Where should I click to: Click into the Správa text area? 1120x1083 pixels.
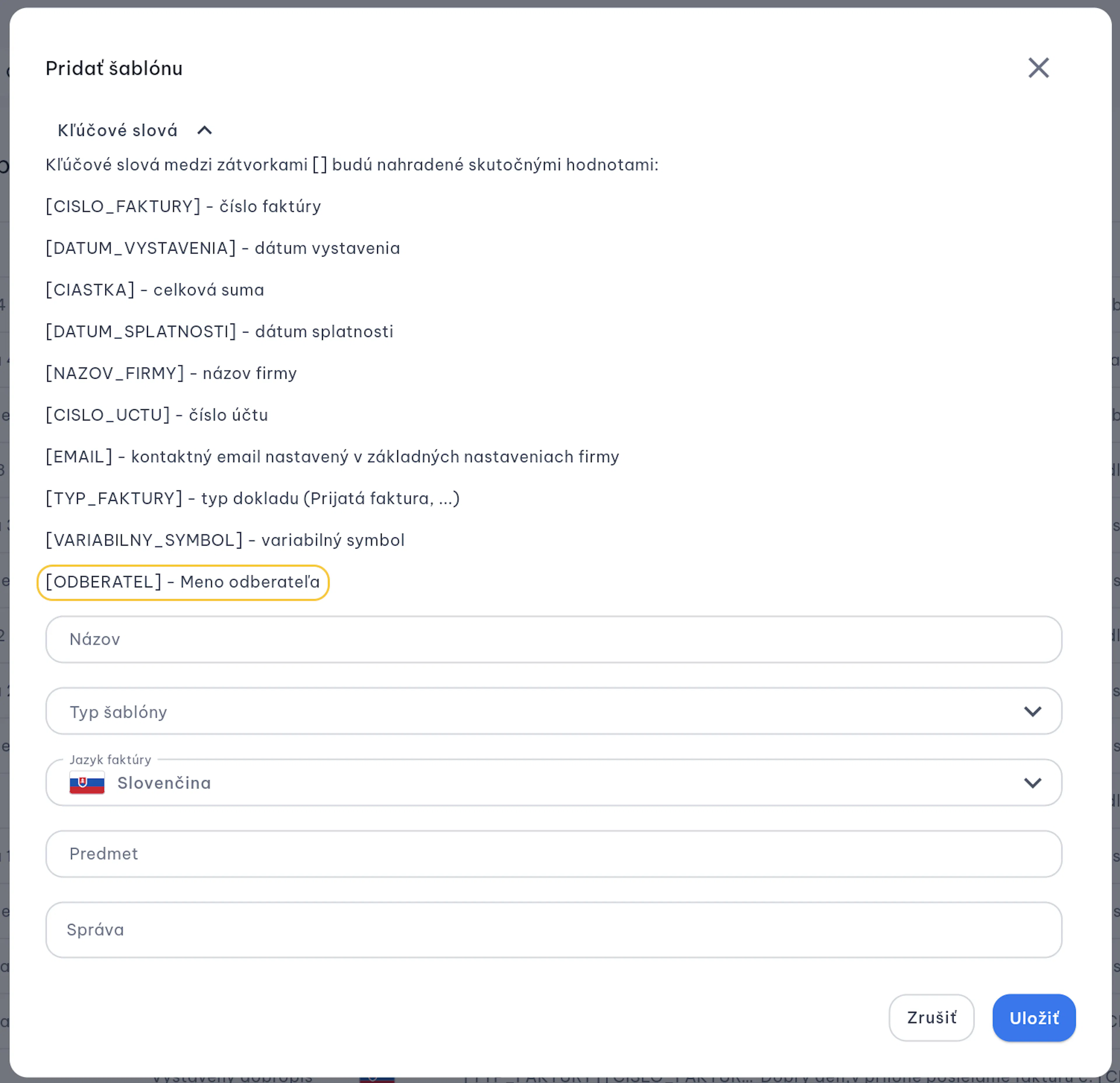tap(553, 930)
